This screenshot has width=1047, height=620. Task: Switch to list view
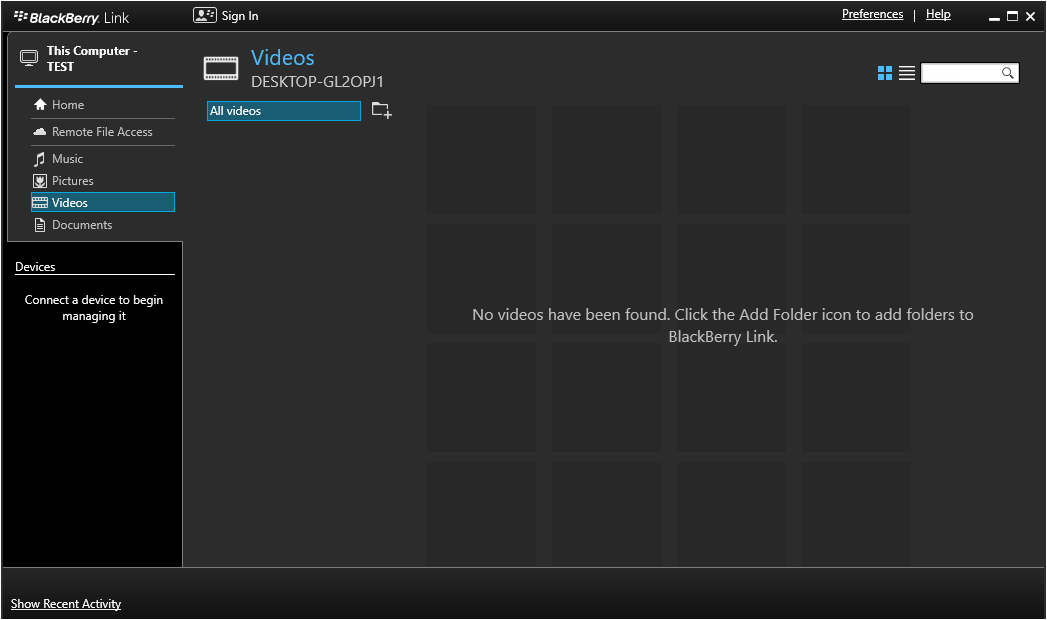tap(907, 73)
